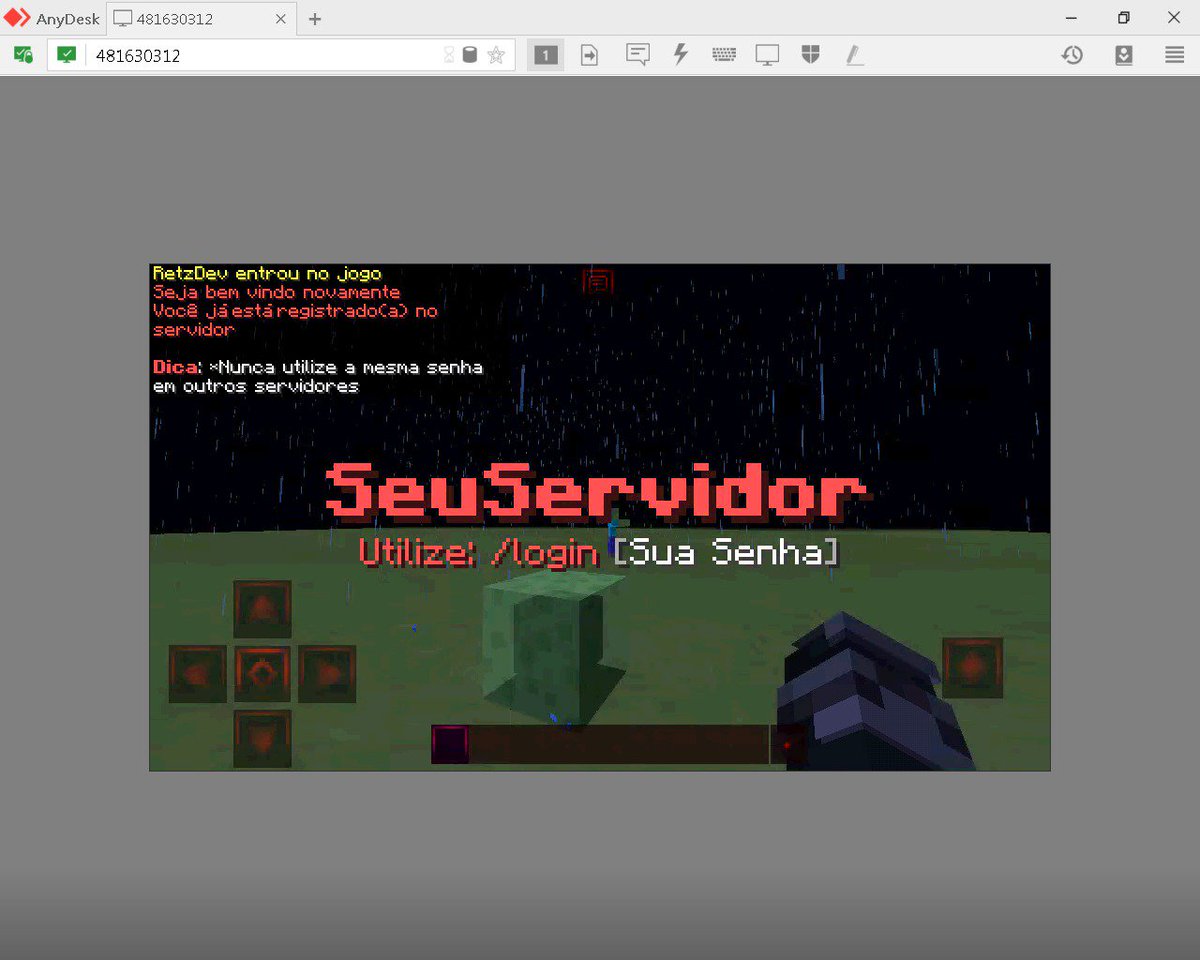Tap the right arrow on game D-pad
The width and height of the screenshot is (1200, 960).
coord(327,673)
